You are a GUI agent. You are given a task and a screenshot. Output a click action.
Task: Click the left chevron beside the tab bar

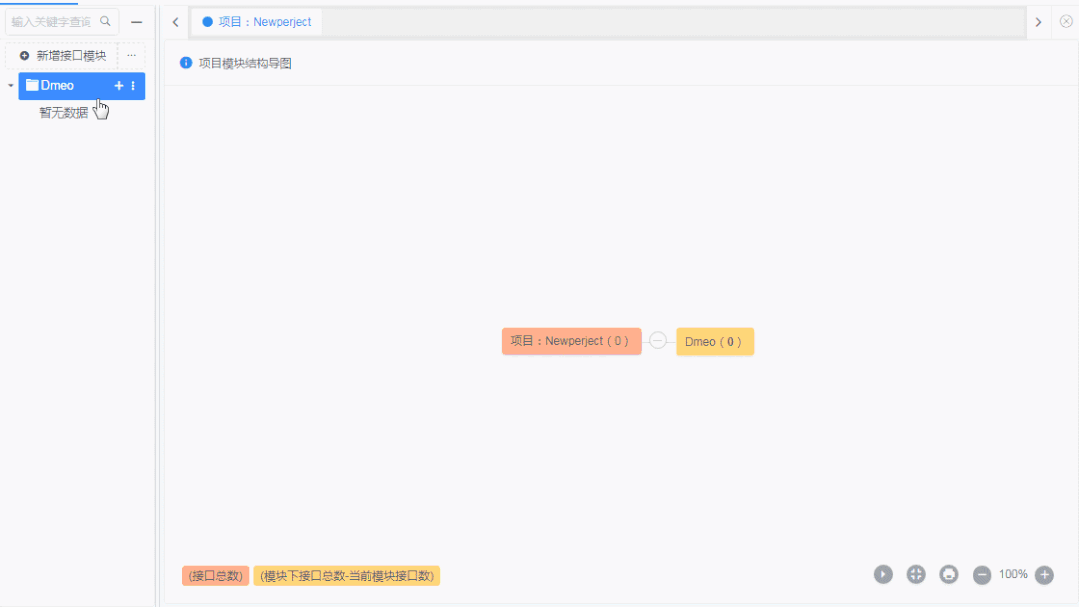(175, 21)
